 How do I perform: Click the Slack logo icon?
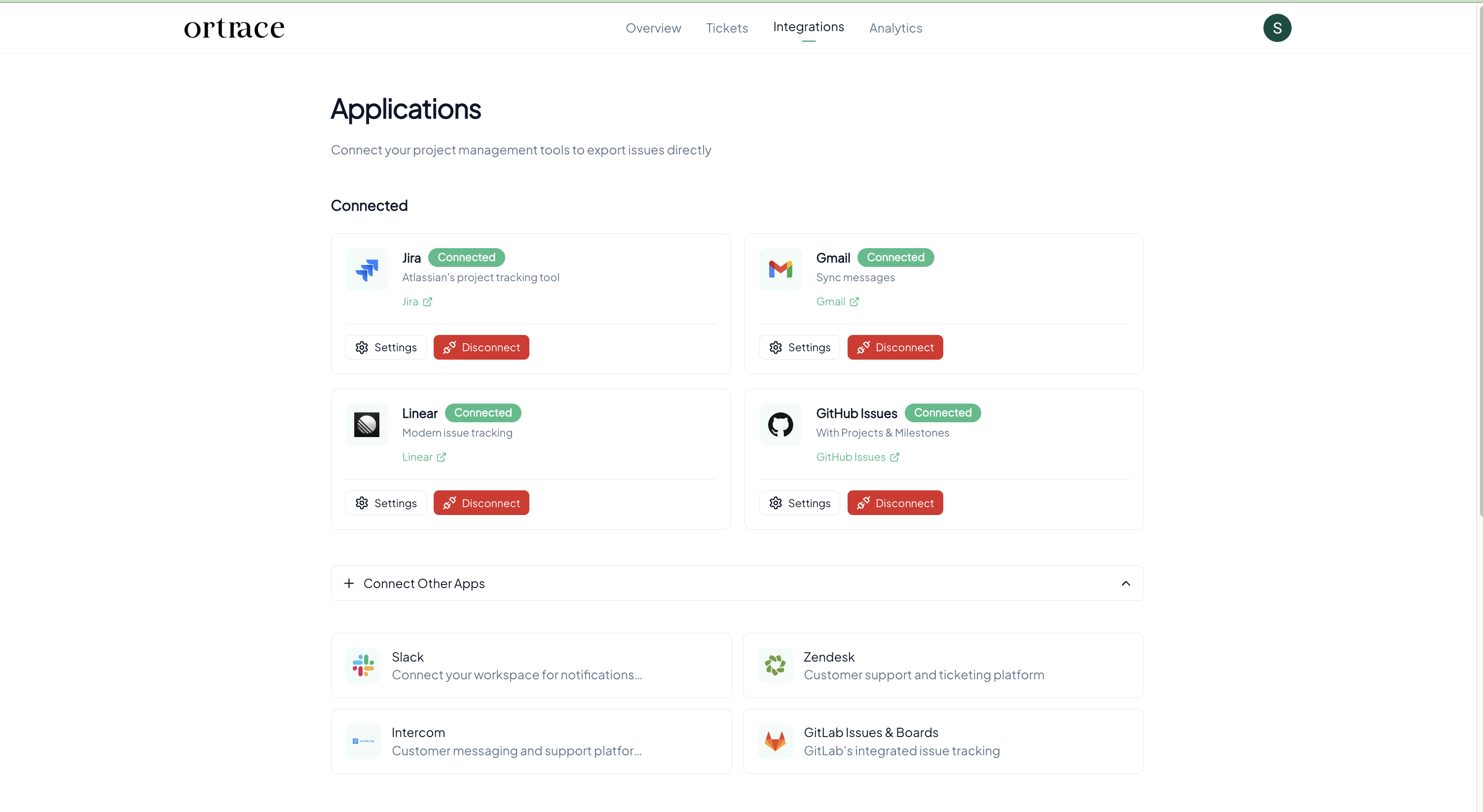point(363,666)
